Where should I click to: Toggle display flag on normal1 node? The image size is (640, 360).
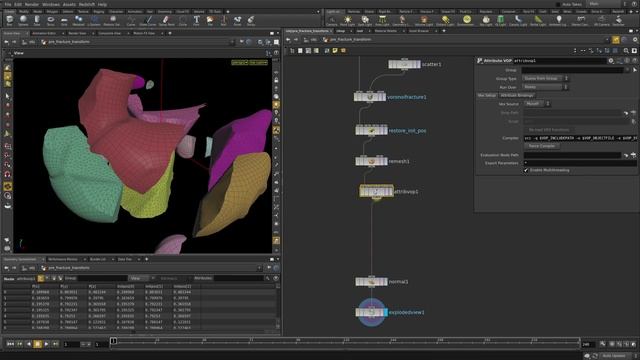[385, 282]
